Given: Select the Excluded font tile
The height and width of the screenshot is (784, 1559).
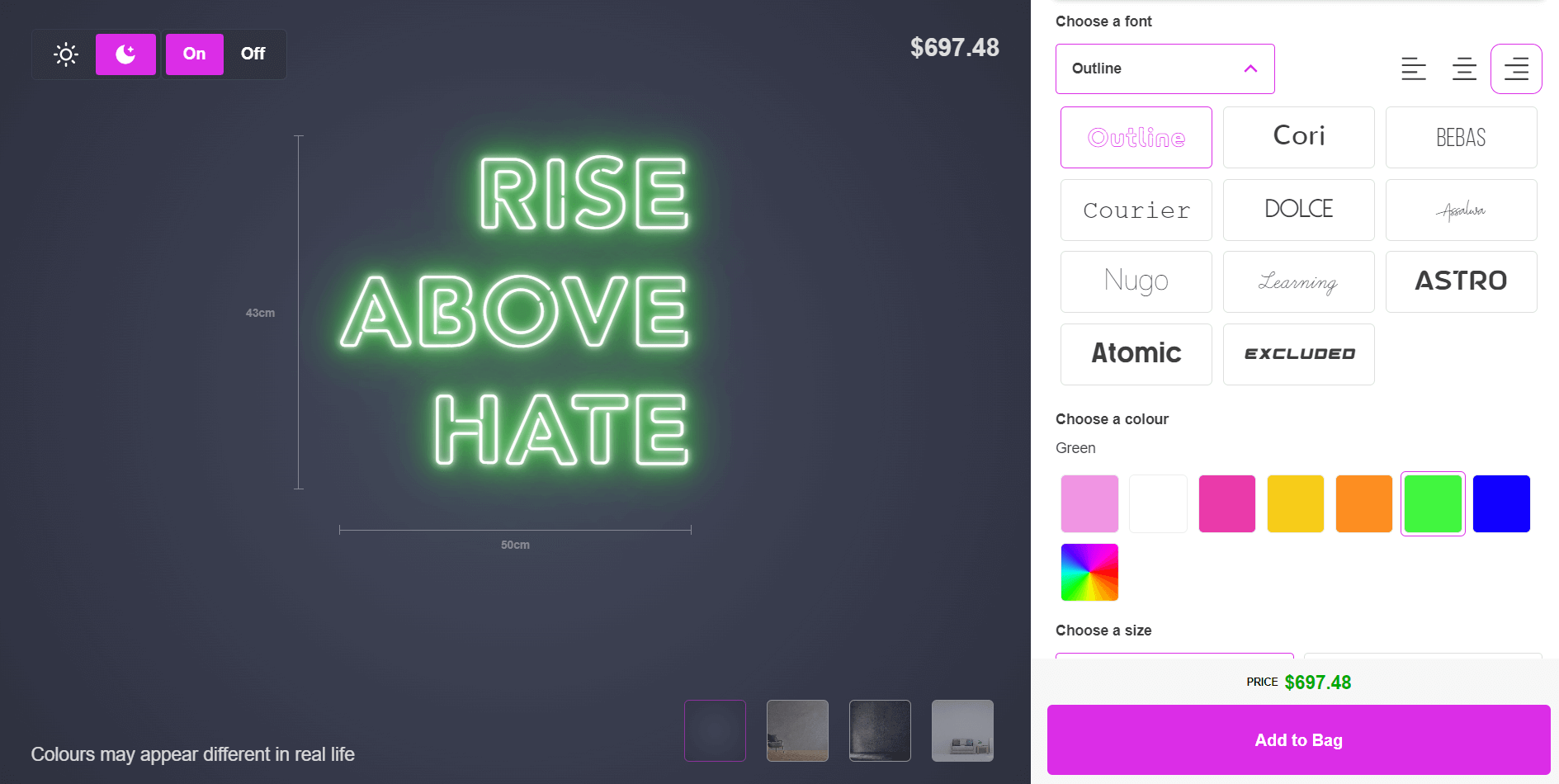Looking at the screenshot, I should point(1298,354).
